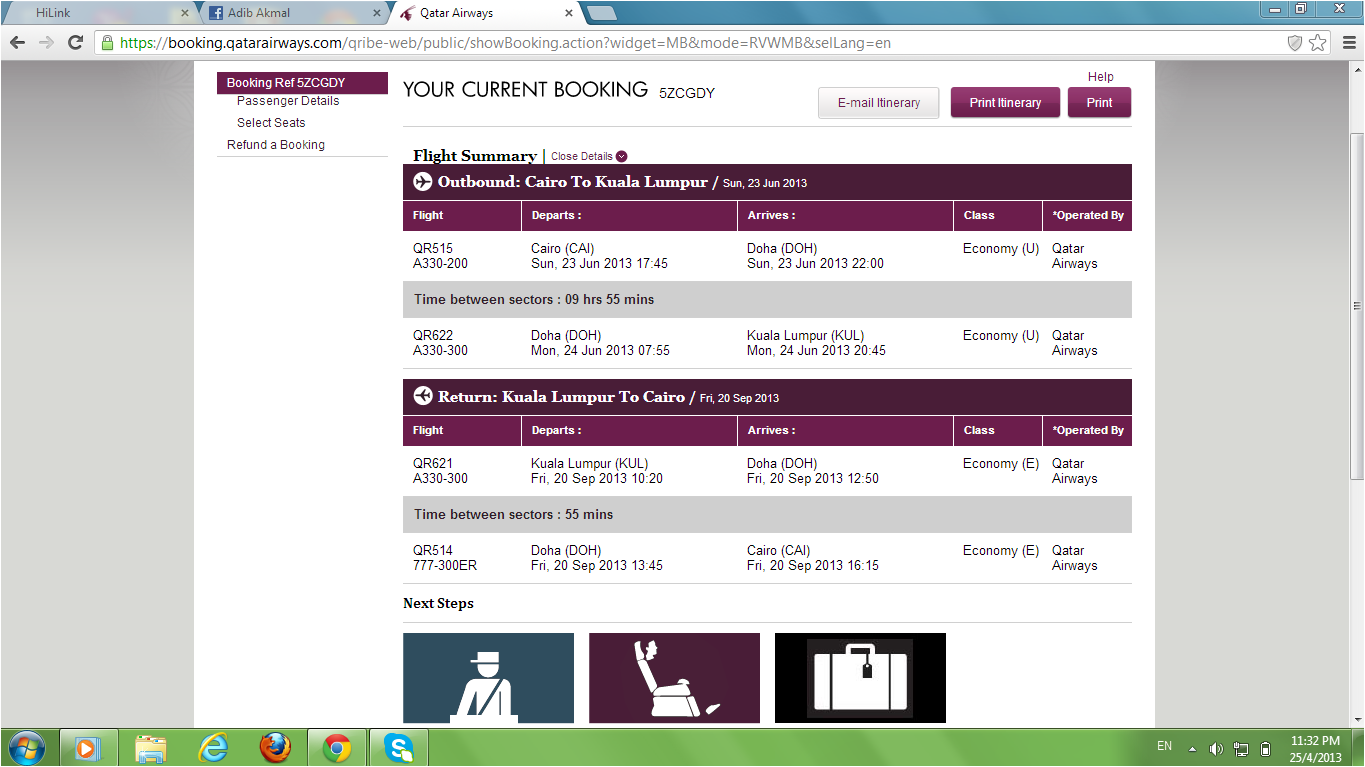Reload the page with the refresh icon
The width and height of the screenshot is (1365, 767).
(x=75, y=42)
